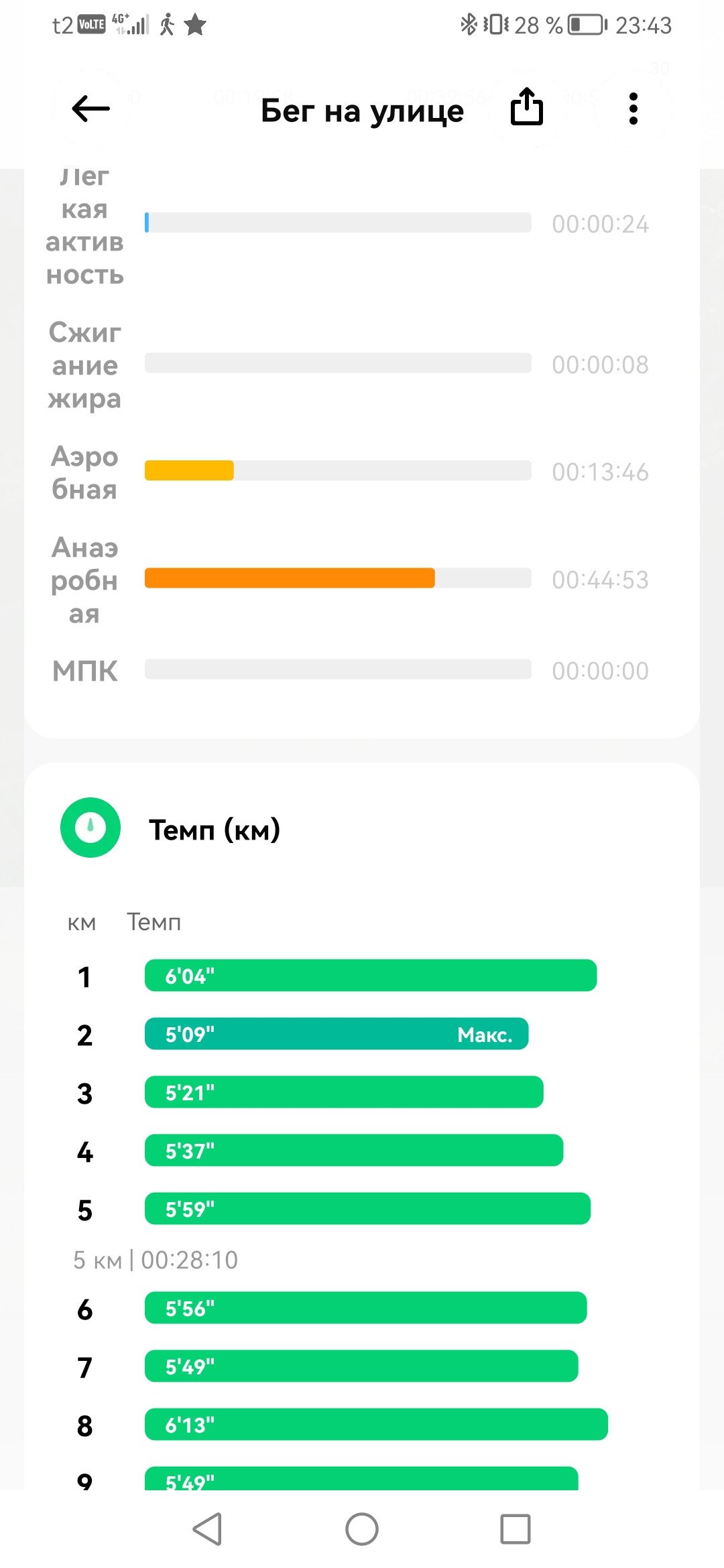Tap Android back navigation triangle
Viewport: 724px width, 1568px height.
coord(208,1529)
